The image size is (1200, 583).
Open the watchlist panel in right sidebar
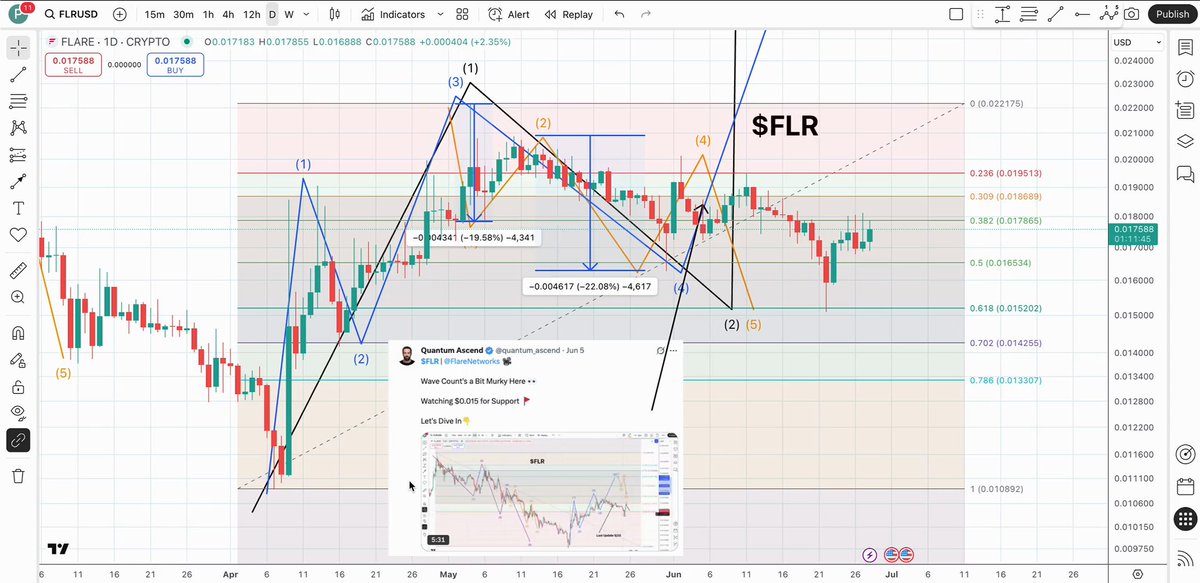tap(1185, 47)
